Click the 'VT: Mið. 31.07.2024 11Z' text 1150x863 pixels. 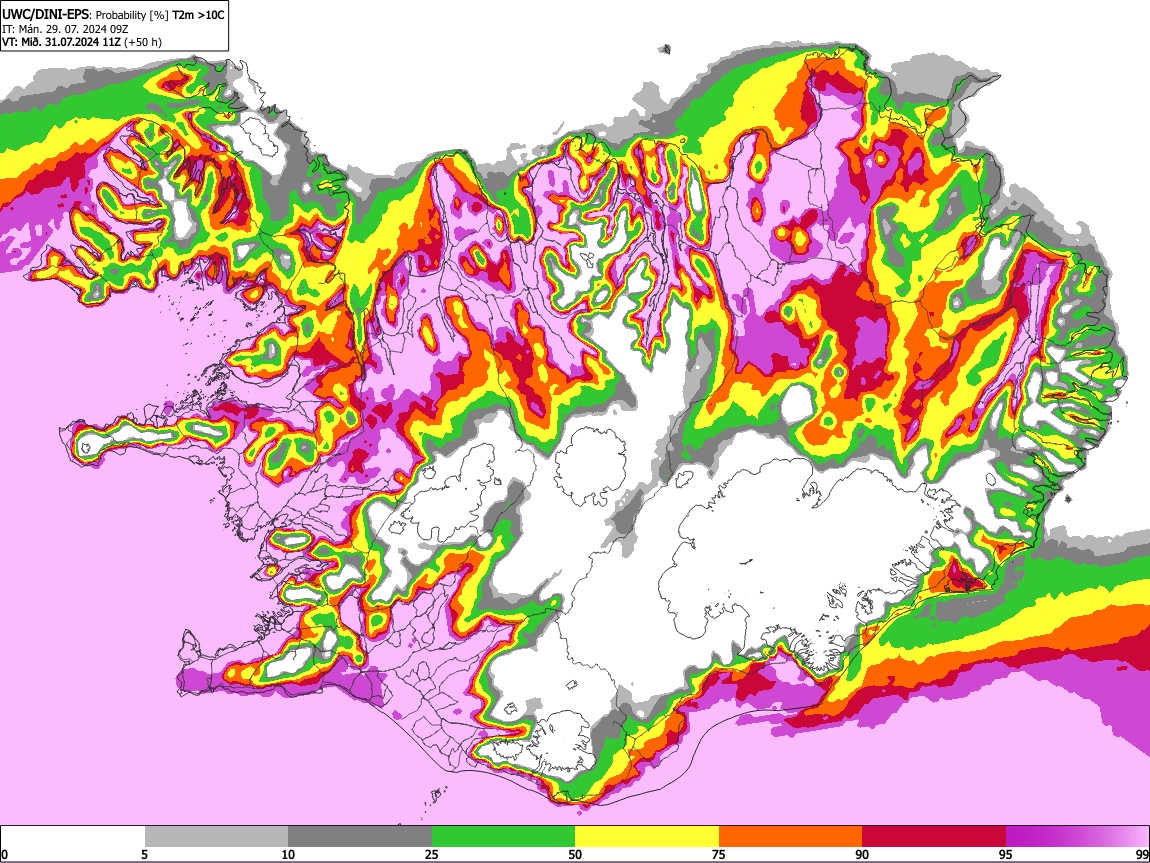click(61, 42)
